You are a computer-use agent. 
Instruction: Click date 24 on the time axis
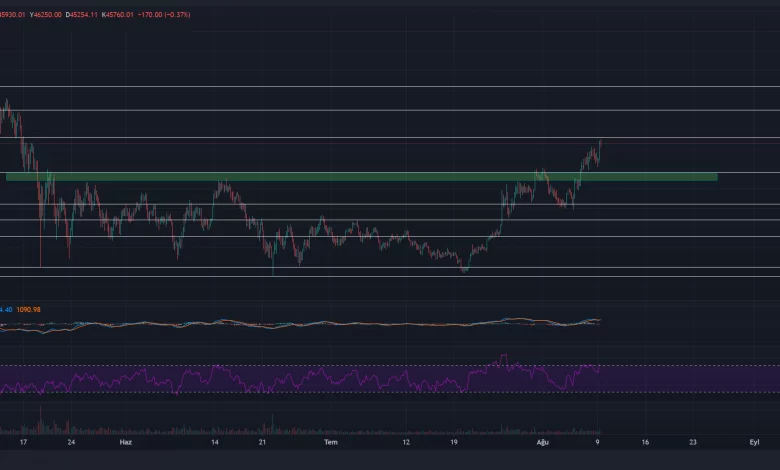(71, 441)
